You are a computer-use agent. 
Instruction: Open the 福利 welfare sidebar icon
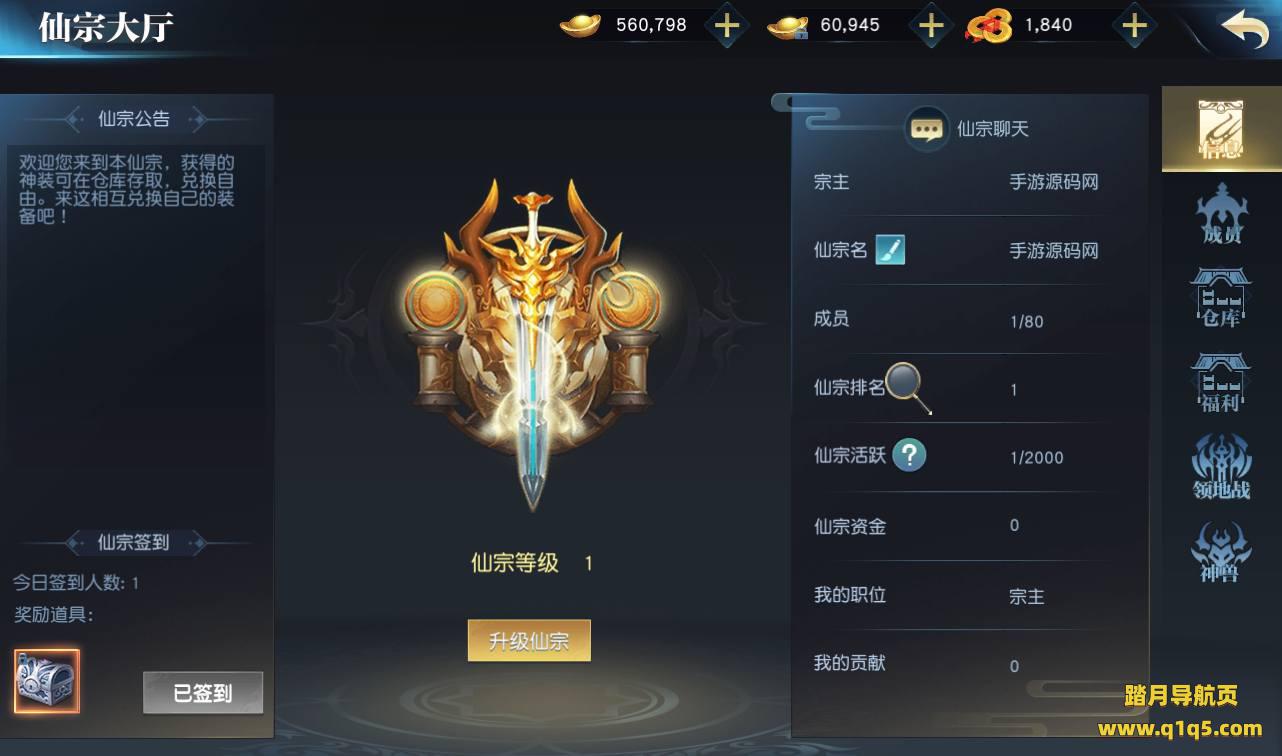1221,382
